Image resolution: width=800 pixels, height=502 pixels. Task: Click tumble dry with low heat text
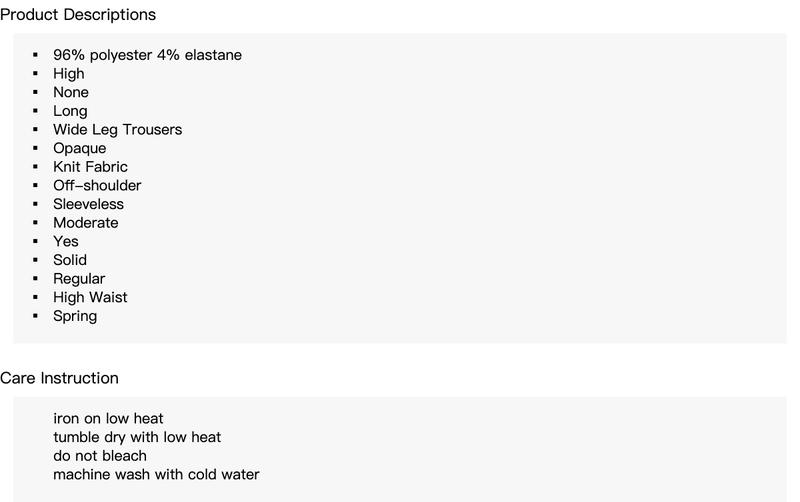(x=137, y=437)
